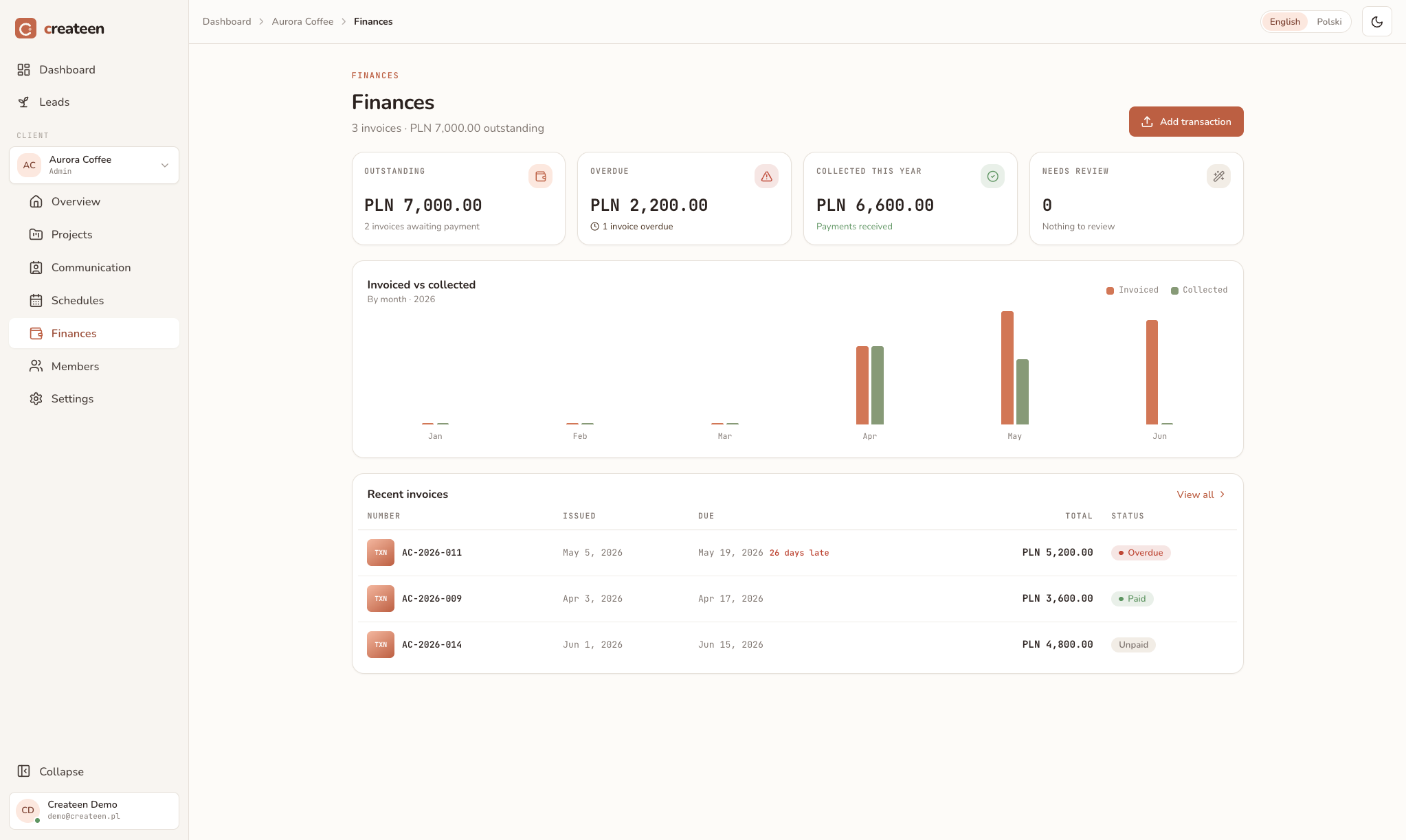Click the AC client avatar
The width and height of the screenshot is (1406, 840).
pyautogui.click(x=29, y=165)
